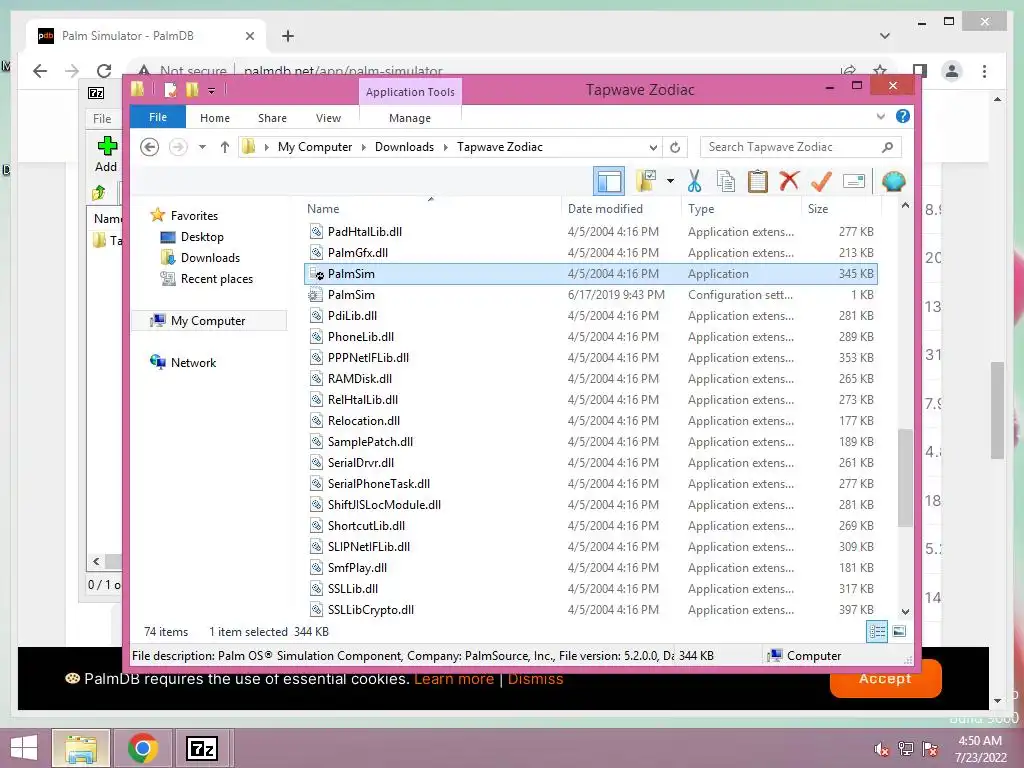Screen dimensions: 1024x768
Task: Click ShiftJISLocModule.dll file icon
Action: [x=316, y=505]
